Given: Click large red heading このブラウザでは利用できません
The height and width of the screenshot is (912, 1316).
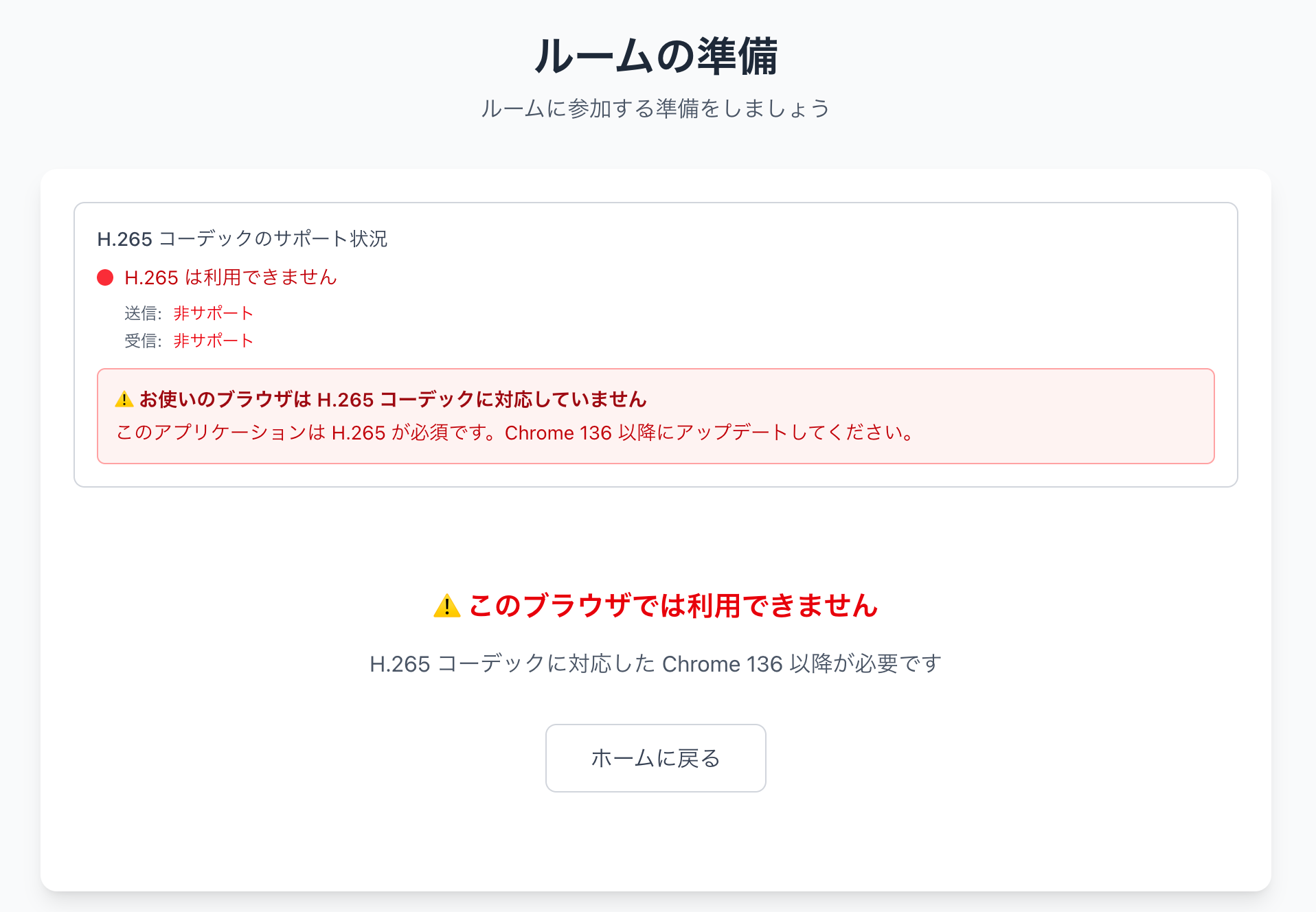Looking at the screenshot, I should [673, 606].
